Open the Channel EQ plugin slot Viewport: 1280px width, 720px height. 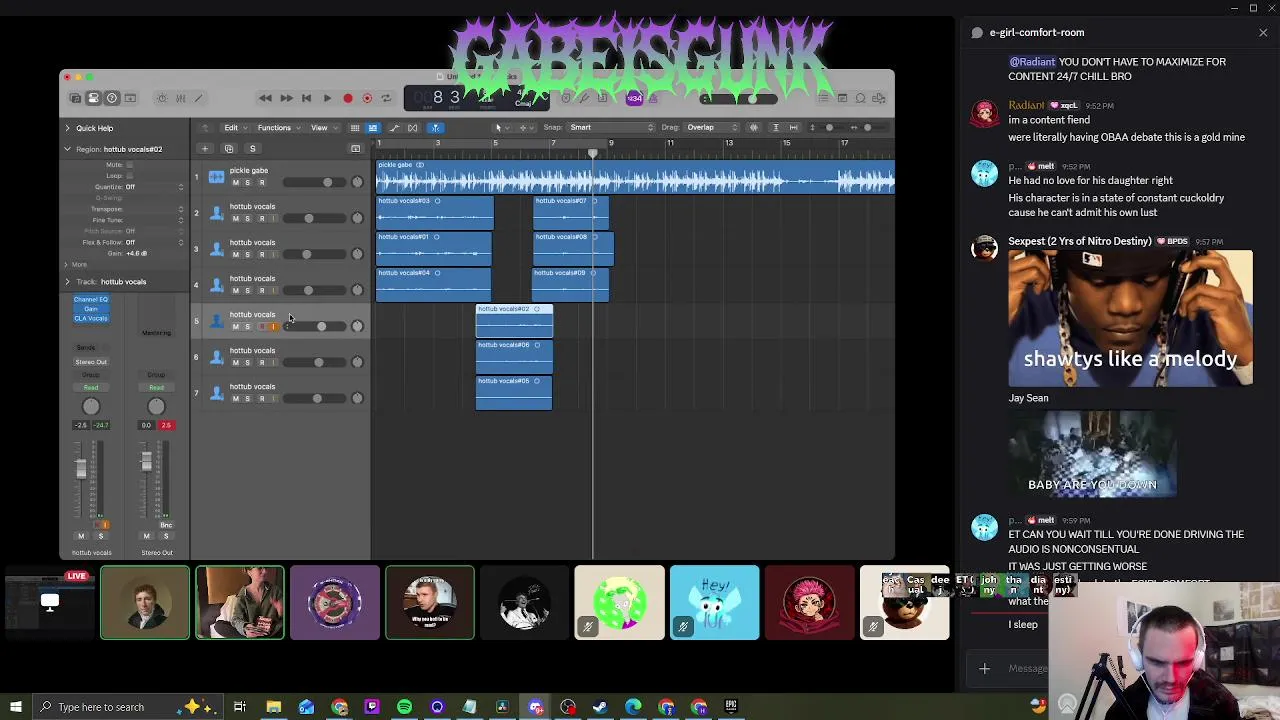click(x=90, y=300)
